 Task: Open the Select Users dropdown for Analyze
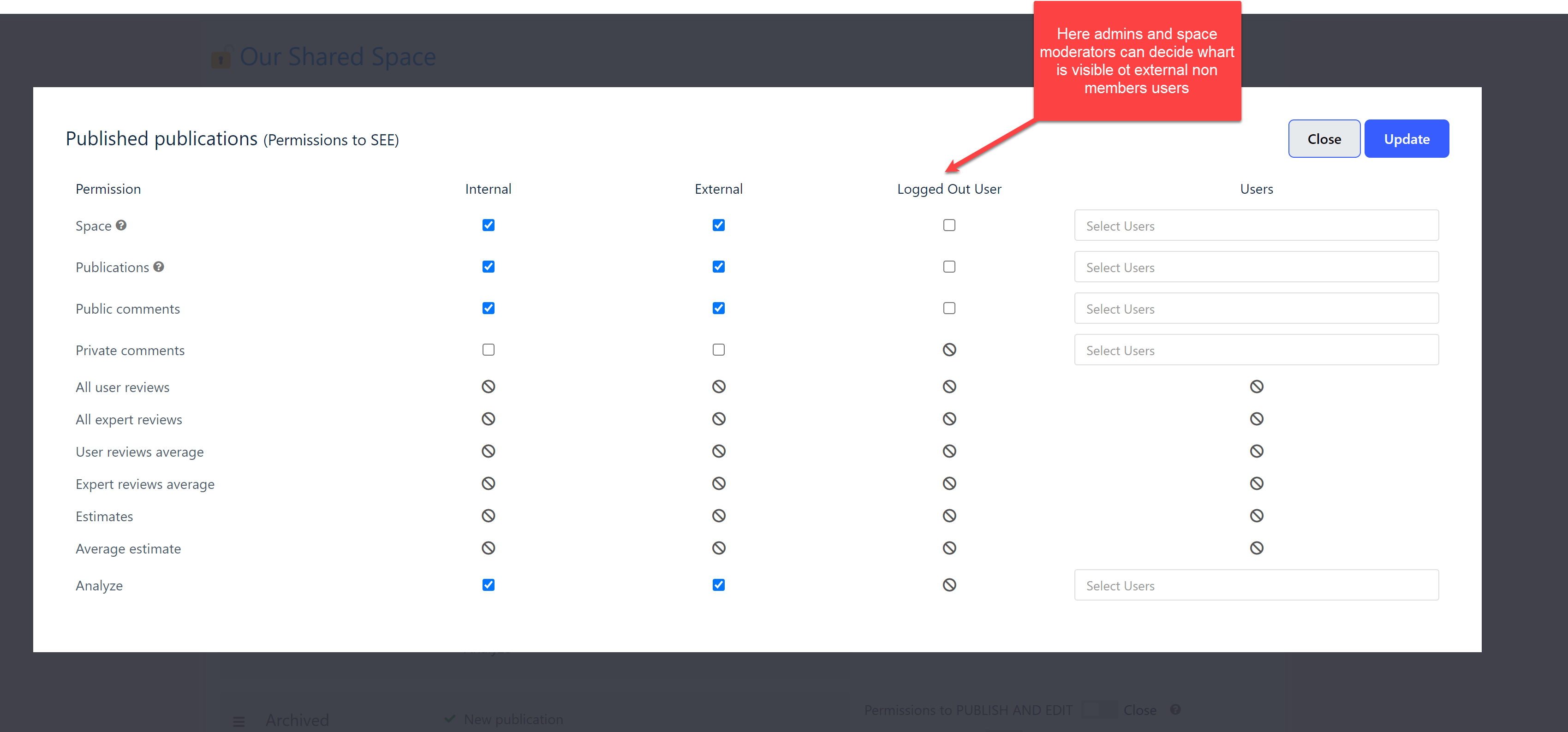tap(1256, 585)
